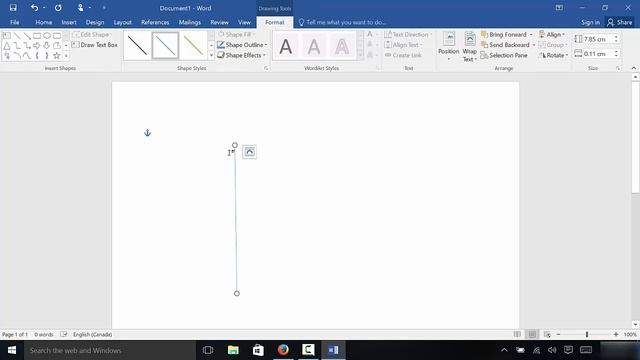640x360 pixels.
Task: Click the Bring Forward button
Action: (x=504, y=35)
